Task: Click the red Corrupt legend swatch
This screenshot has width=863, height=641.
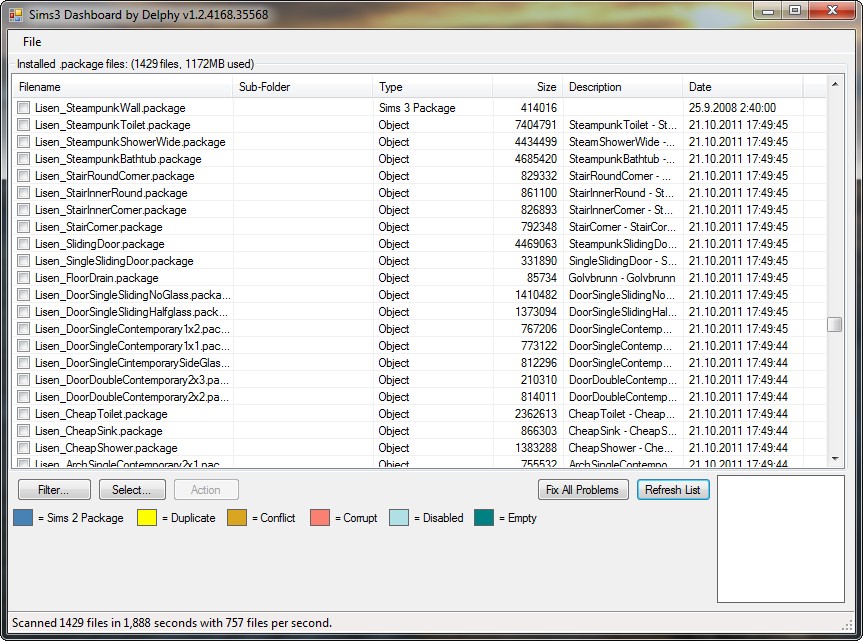Action: coord(320,518)
